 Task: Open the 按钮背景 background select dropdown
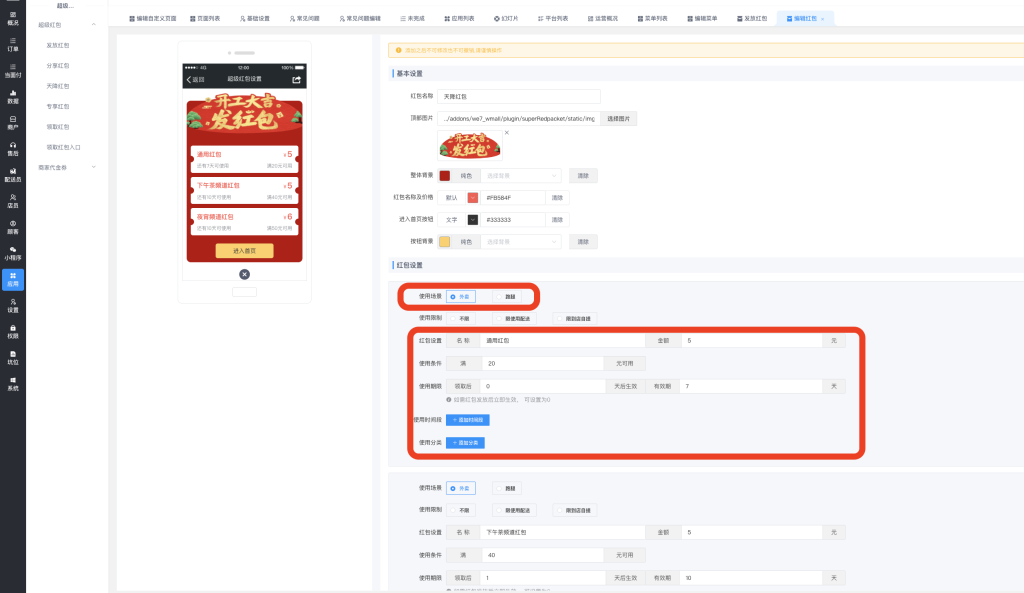(x=521, y=241)
